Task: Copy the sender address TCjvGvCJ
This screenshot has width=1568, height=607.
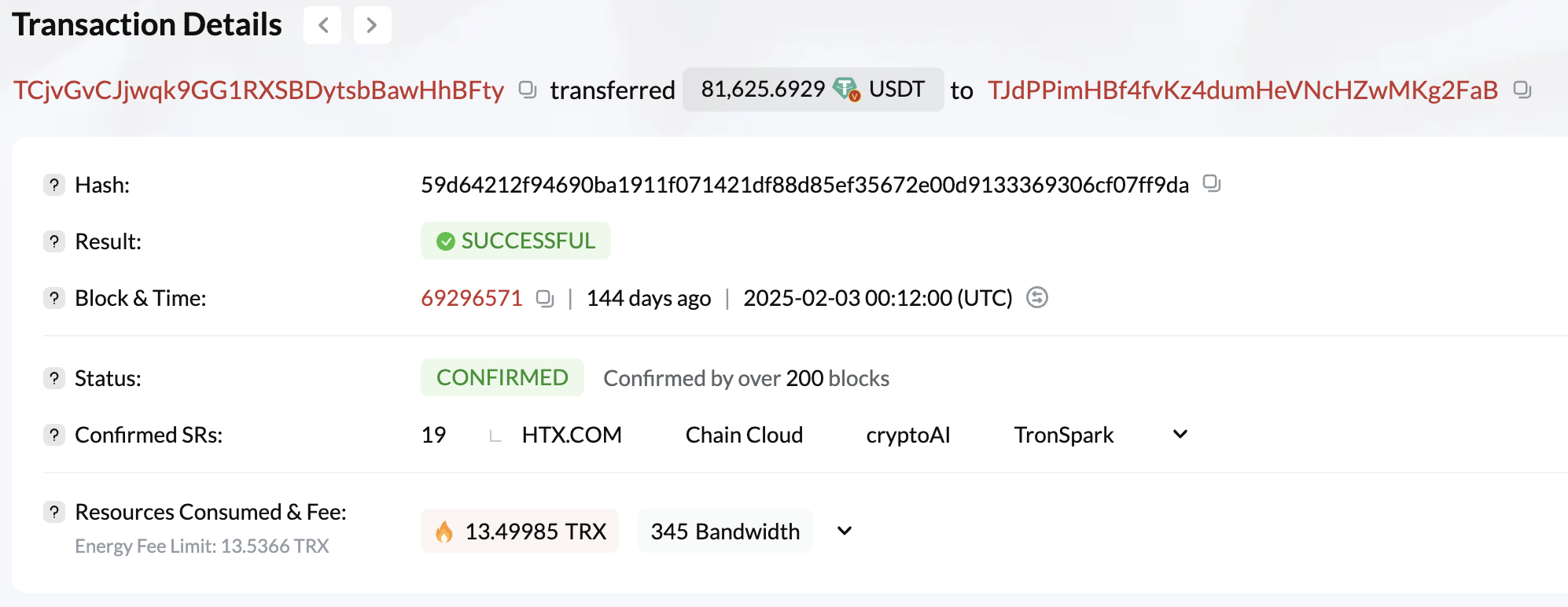Action: [x=528, y=90]
